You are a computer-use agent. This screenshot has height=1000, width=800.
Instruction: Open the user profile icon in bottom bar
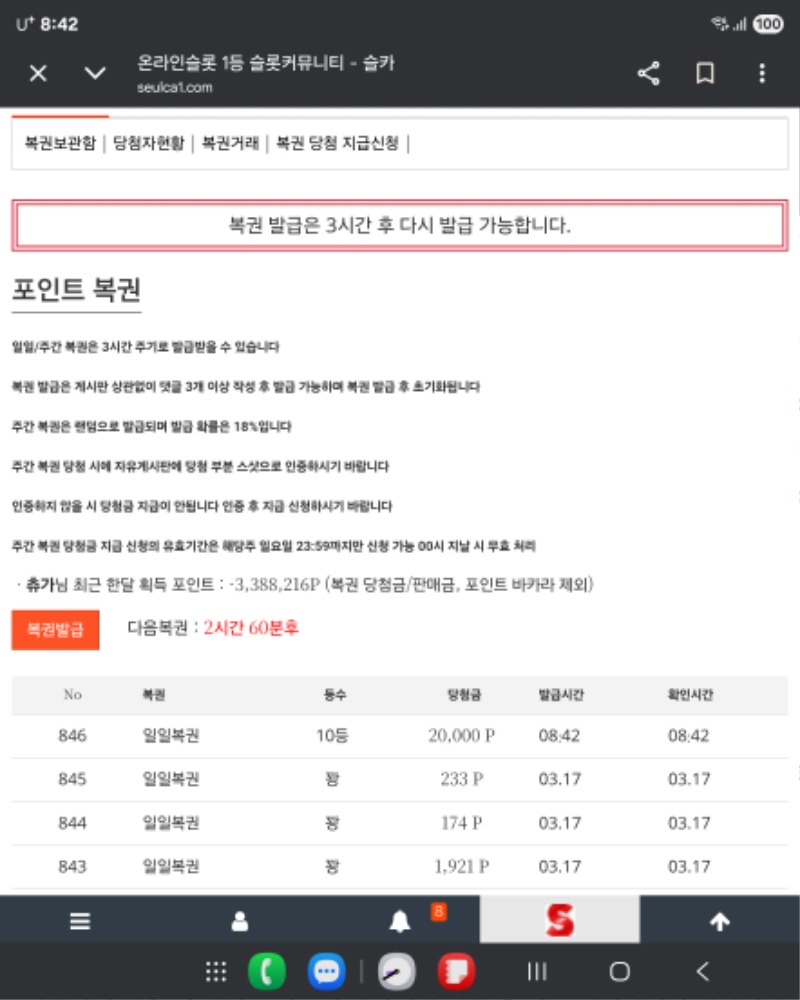(240, 922)
